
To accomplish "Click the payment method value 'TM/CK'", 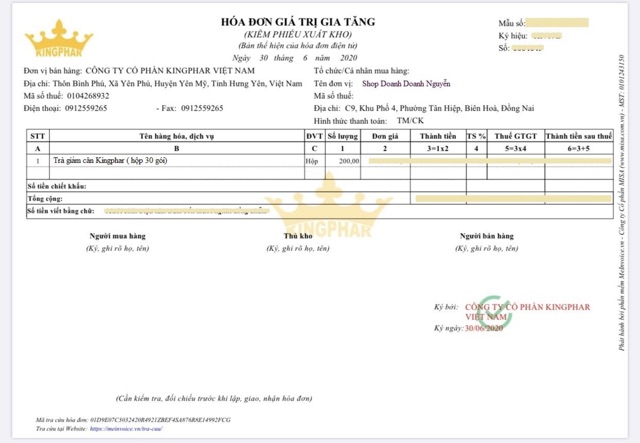I will 410,120.
